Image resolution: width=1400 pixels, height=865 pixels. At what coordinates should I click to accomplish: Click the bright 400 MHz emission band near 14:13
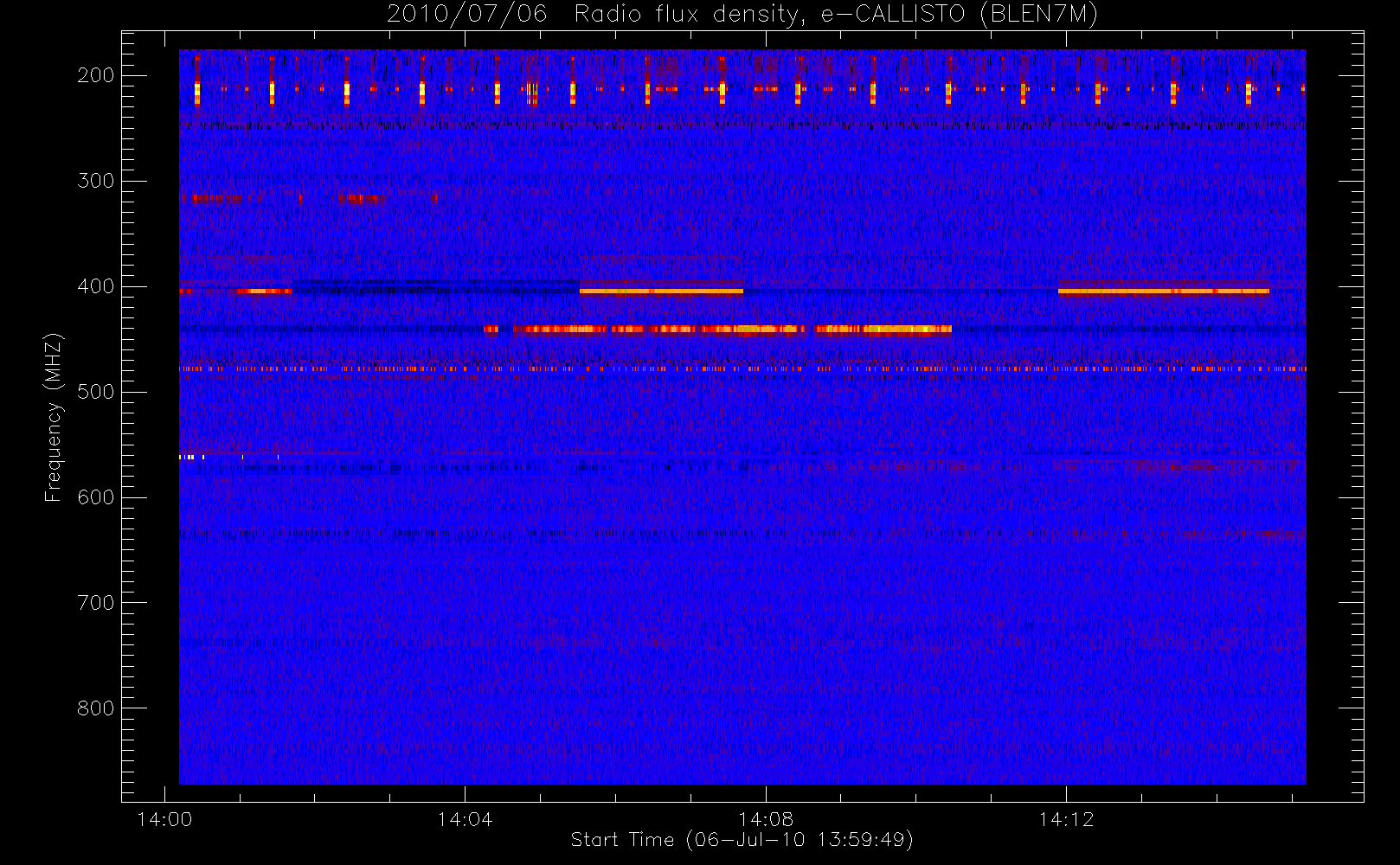pyautogui.click(x=1163, y=291)
